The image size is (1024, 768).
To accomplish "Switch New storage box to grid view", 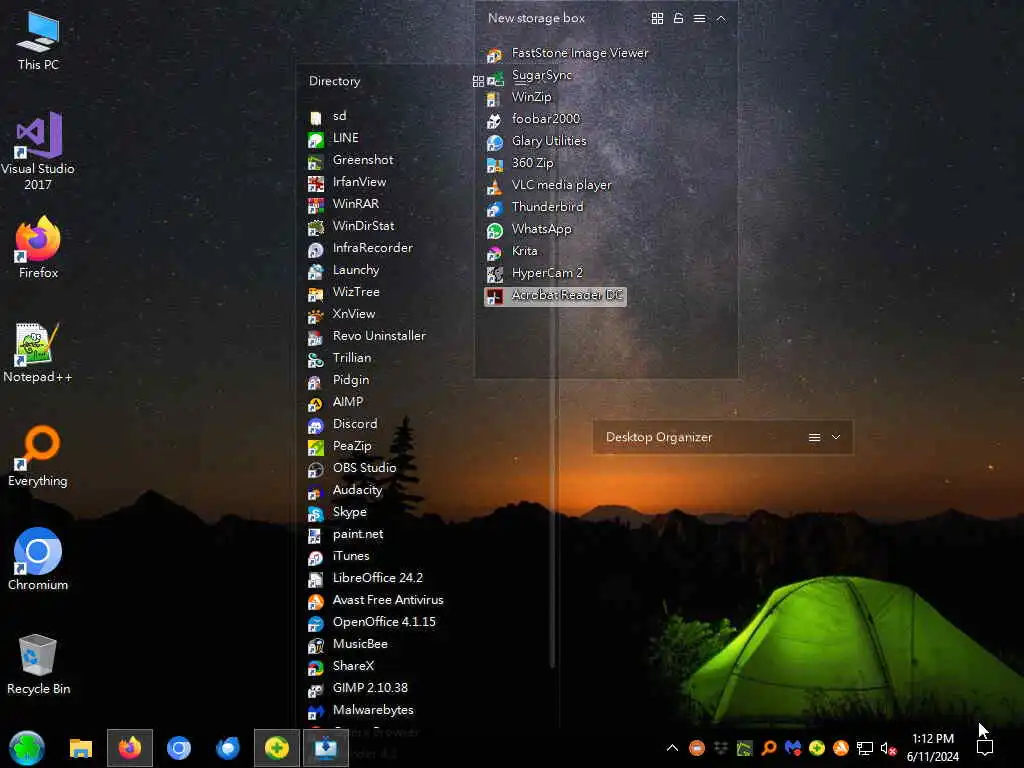I will 657,18.
